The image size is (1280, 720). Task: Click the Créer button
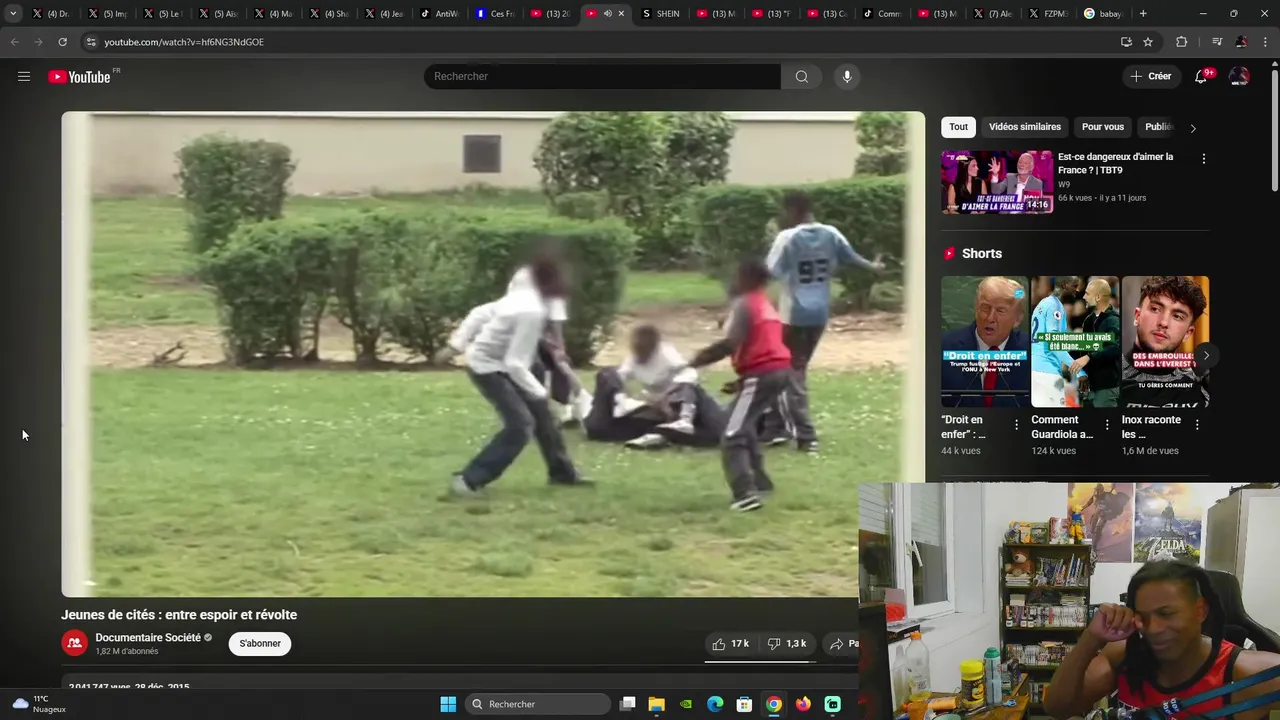pos(1150,76)
